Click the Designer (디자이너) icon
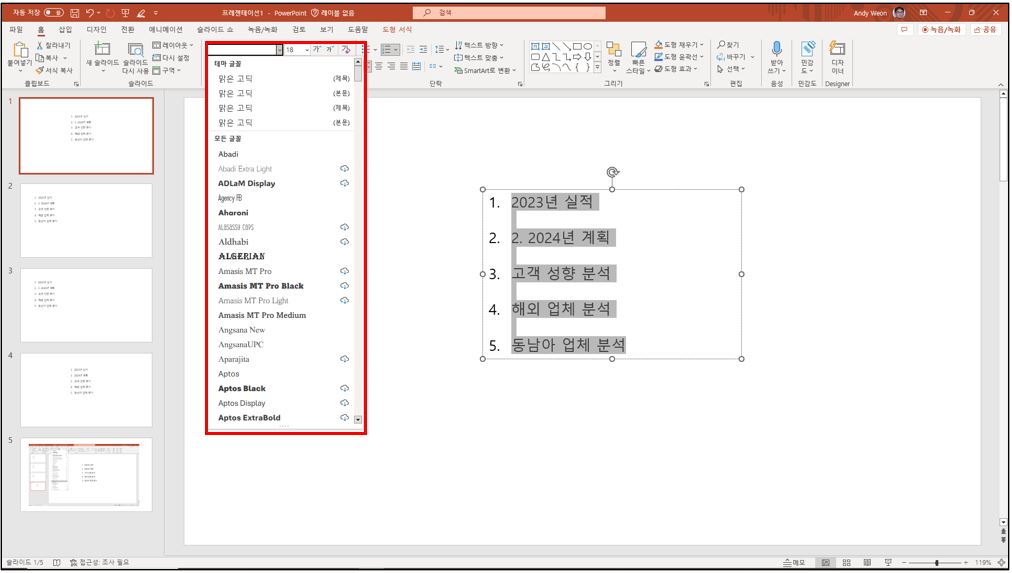The width and height of the screenshot is (1012, 573). click(837, 48)
